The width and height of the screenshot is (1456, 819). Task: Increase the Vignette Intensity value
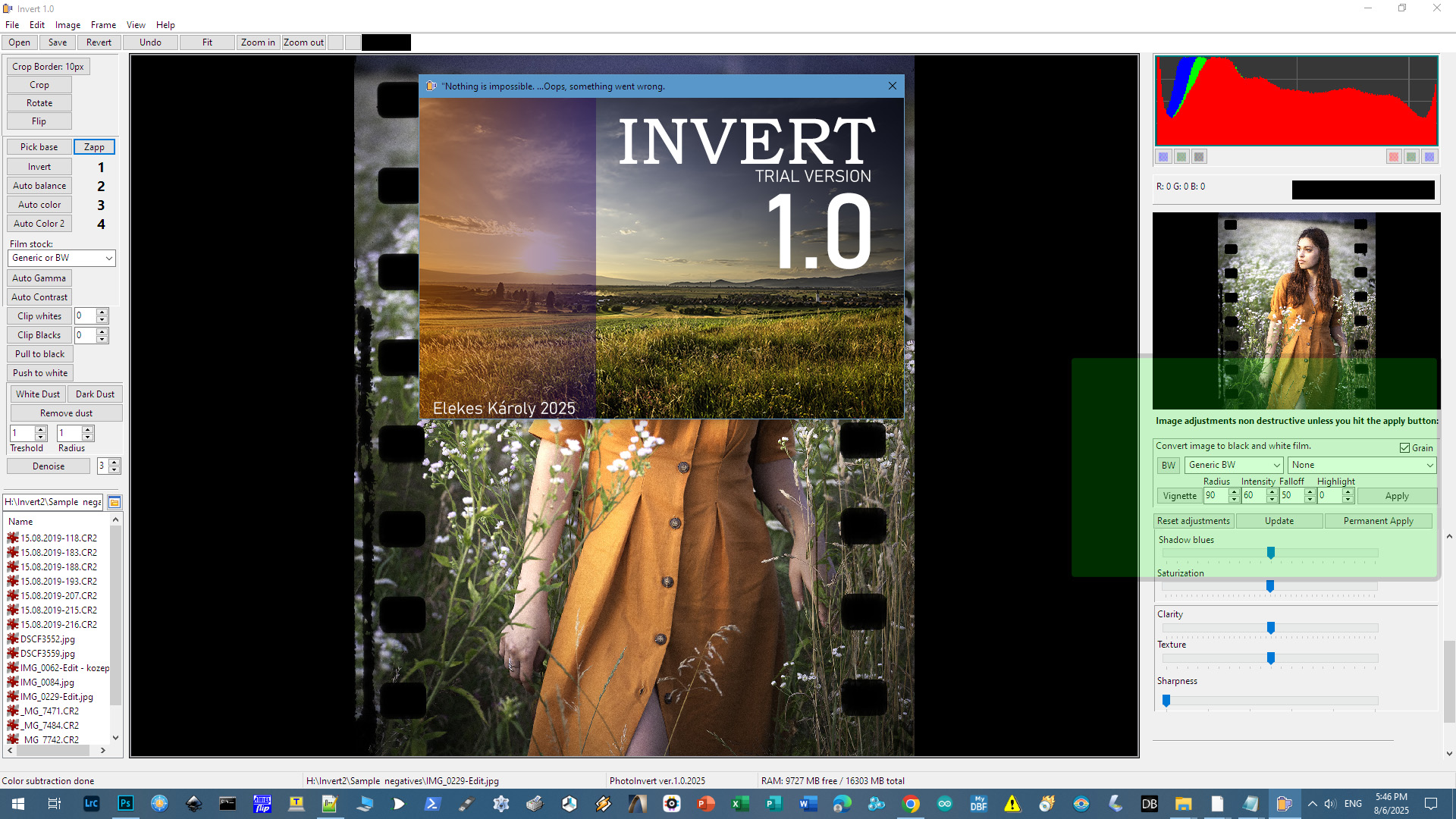[1272, 492]
